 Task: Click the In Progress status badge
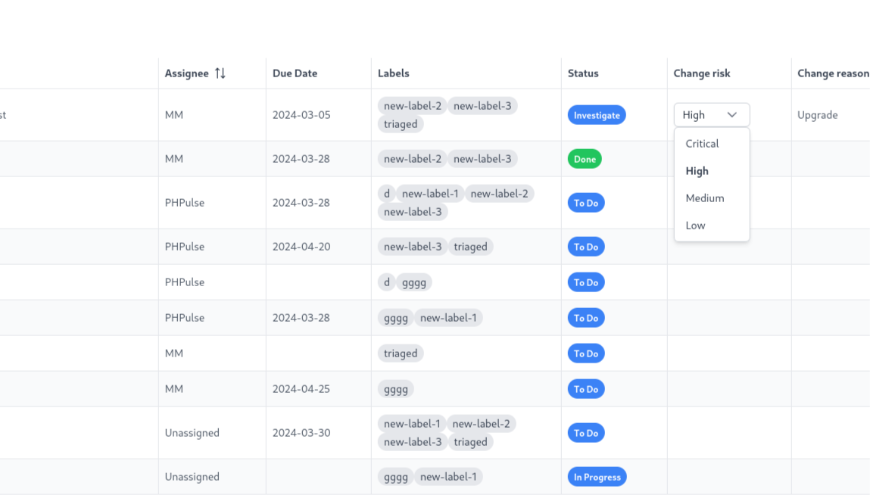point(596,477)
